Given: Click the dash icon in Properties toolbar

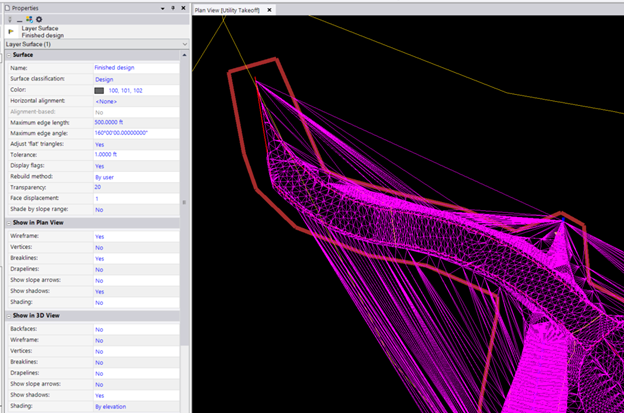Looking at the screenshot, I should point(18,19).
